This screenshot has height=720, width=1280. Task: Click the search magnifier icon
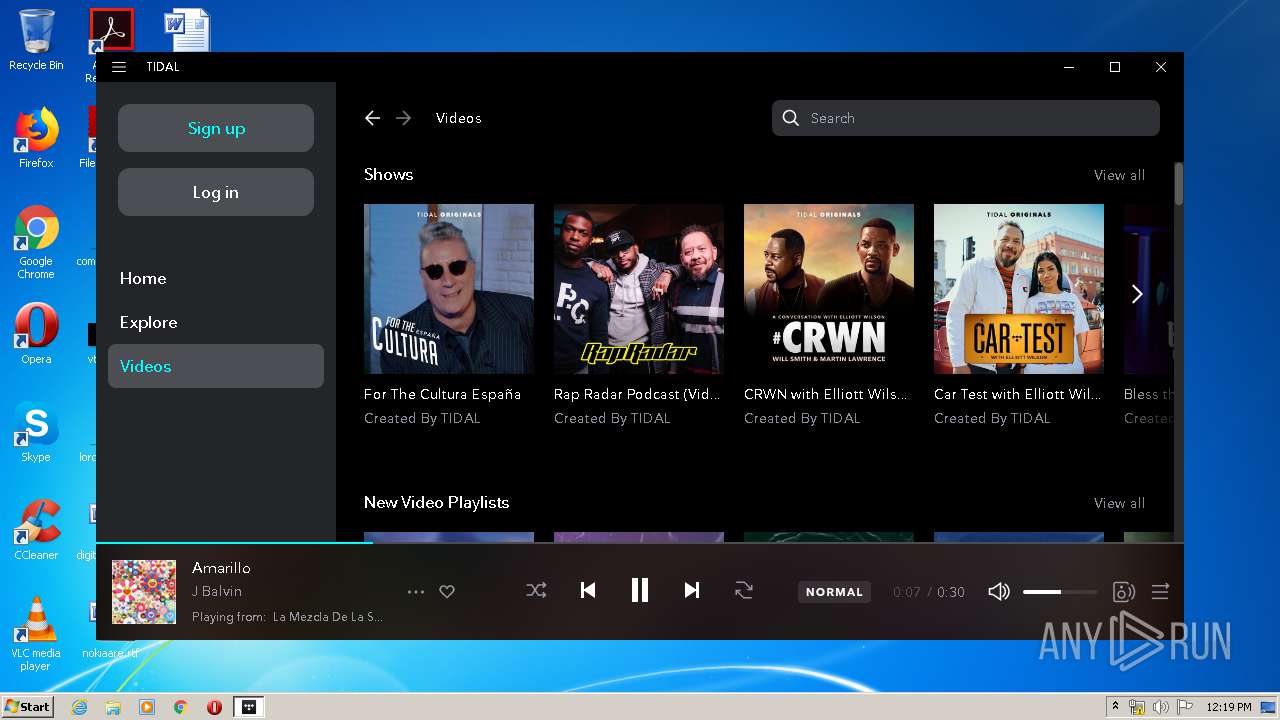791,118
